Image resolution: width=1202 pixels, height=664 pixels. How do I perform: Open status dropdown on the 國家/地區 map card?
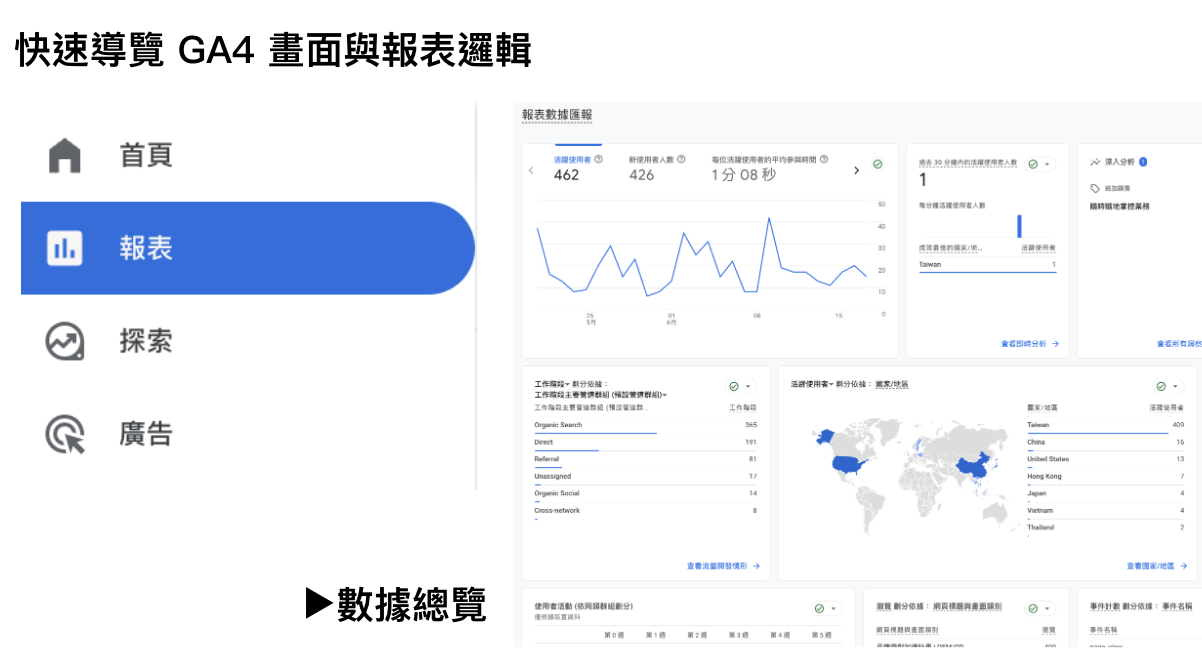1168,386
